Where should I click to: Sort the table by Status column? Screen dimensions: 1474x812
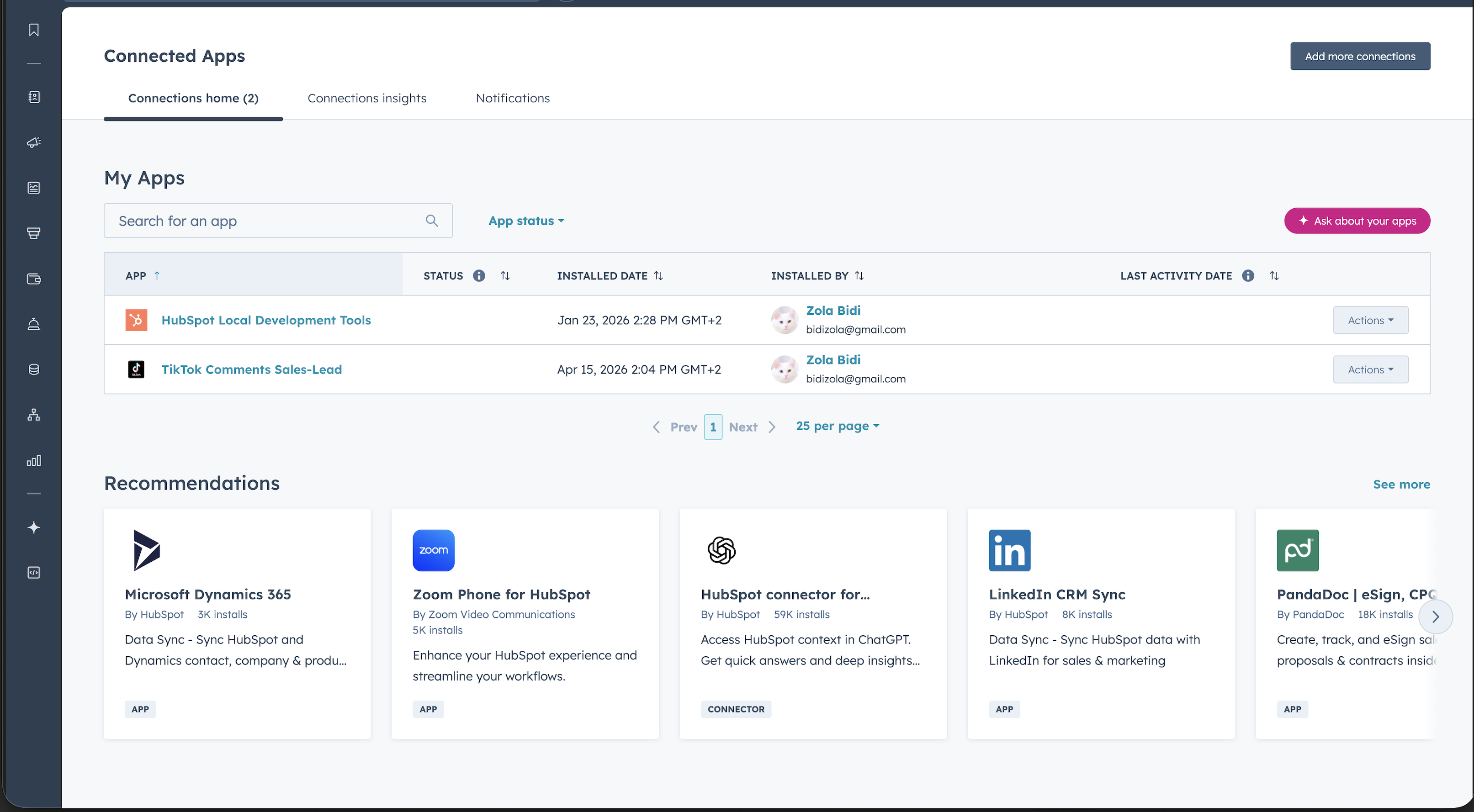click(505, 276)
